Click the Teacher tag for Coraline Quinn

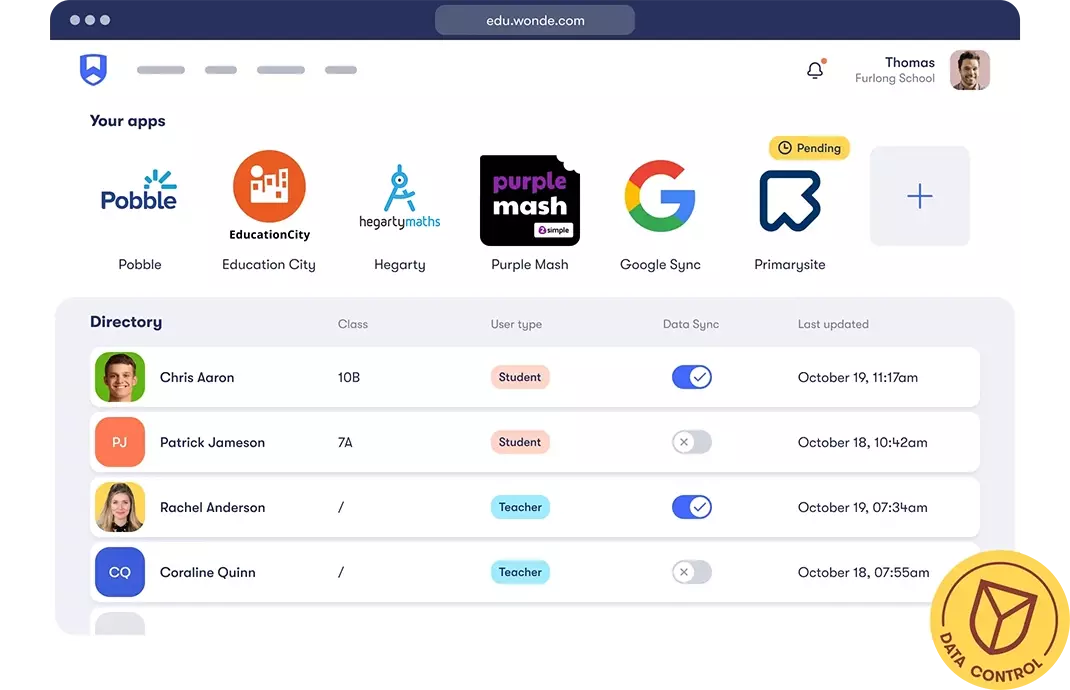(520, 572)
